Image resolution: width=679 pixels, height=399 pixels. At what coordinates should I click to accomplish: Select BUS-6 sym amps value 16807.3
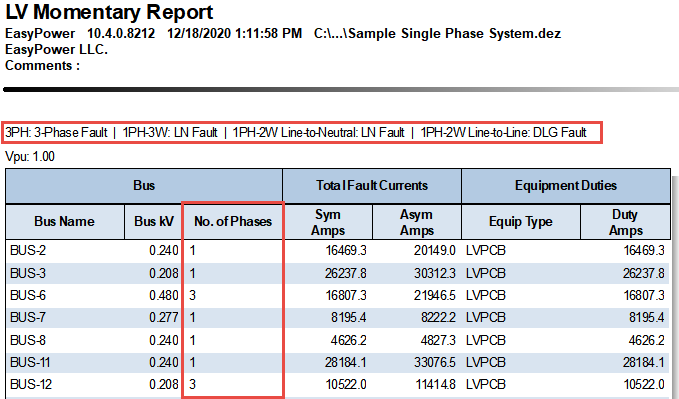346,295
